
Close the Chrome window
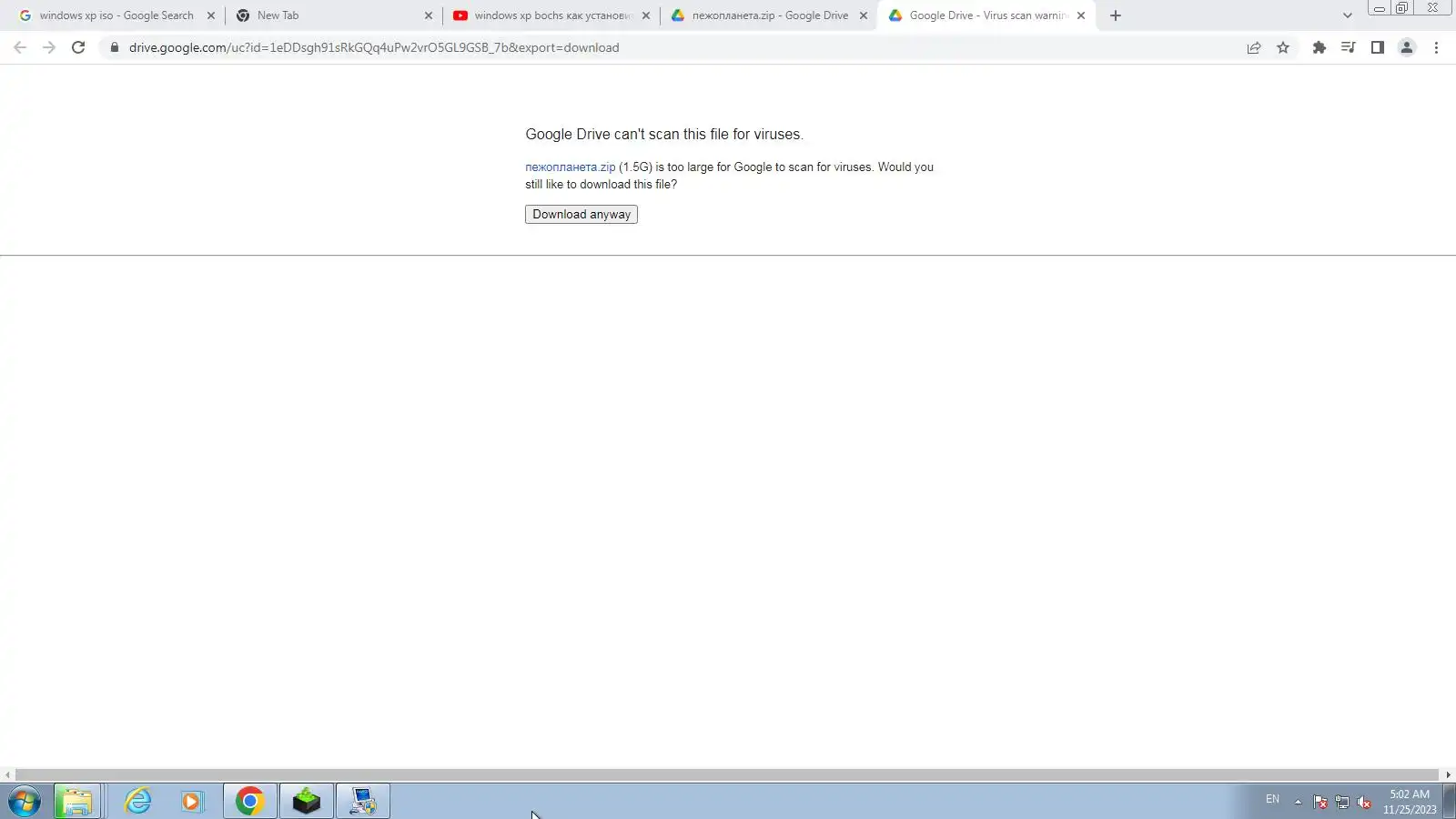[1432, 8]
